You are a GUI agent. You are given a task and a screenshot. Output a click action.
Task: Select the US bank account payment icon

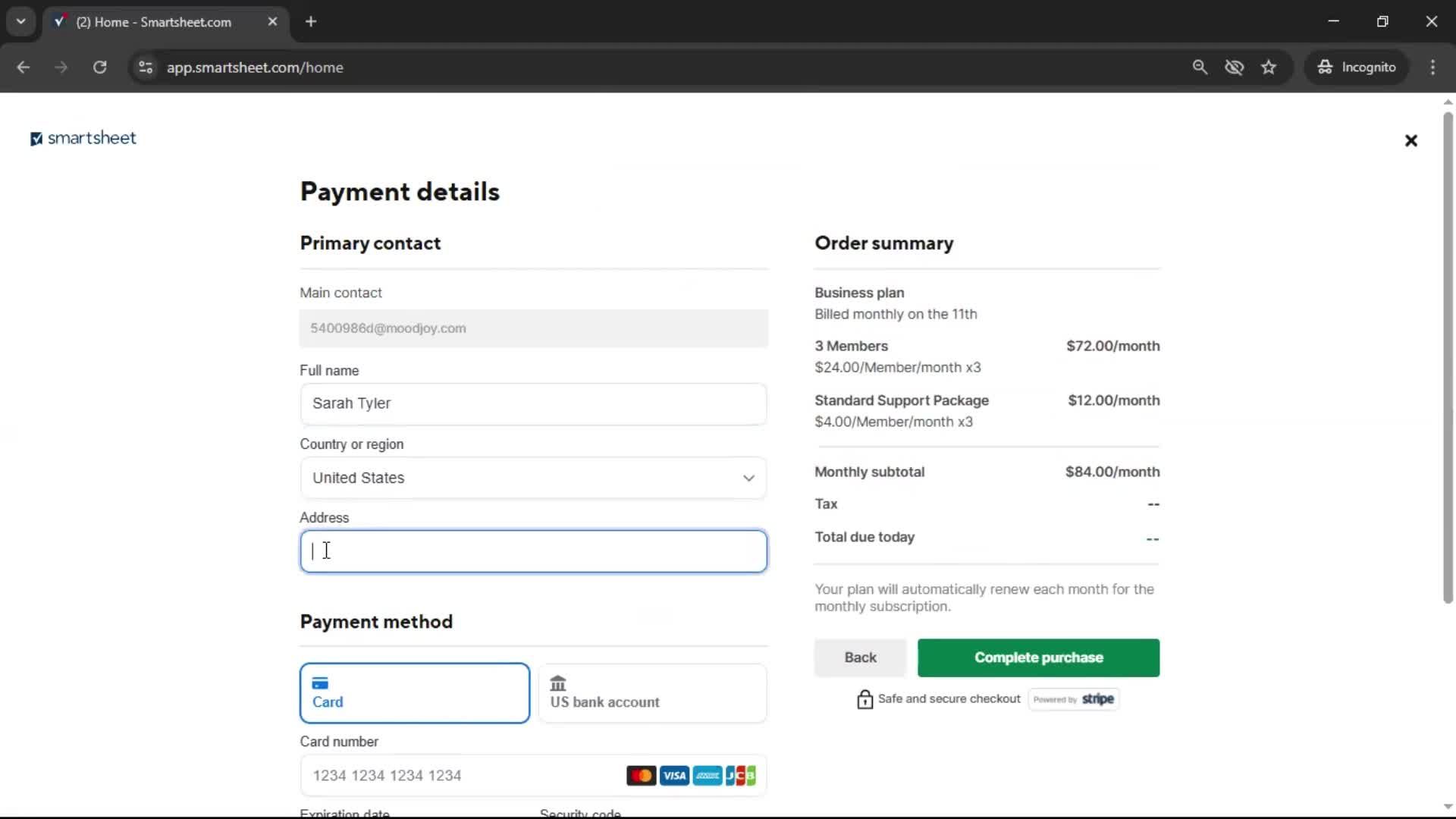(x=559, y=682)
